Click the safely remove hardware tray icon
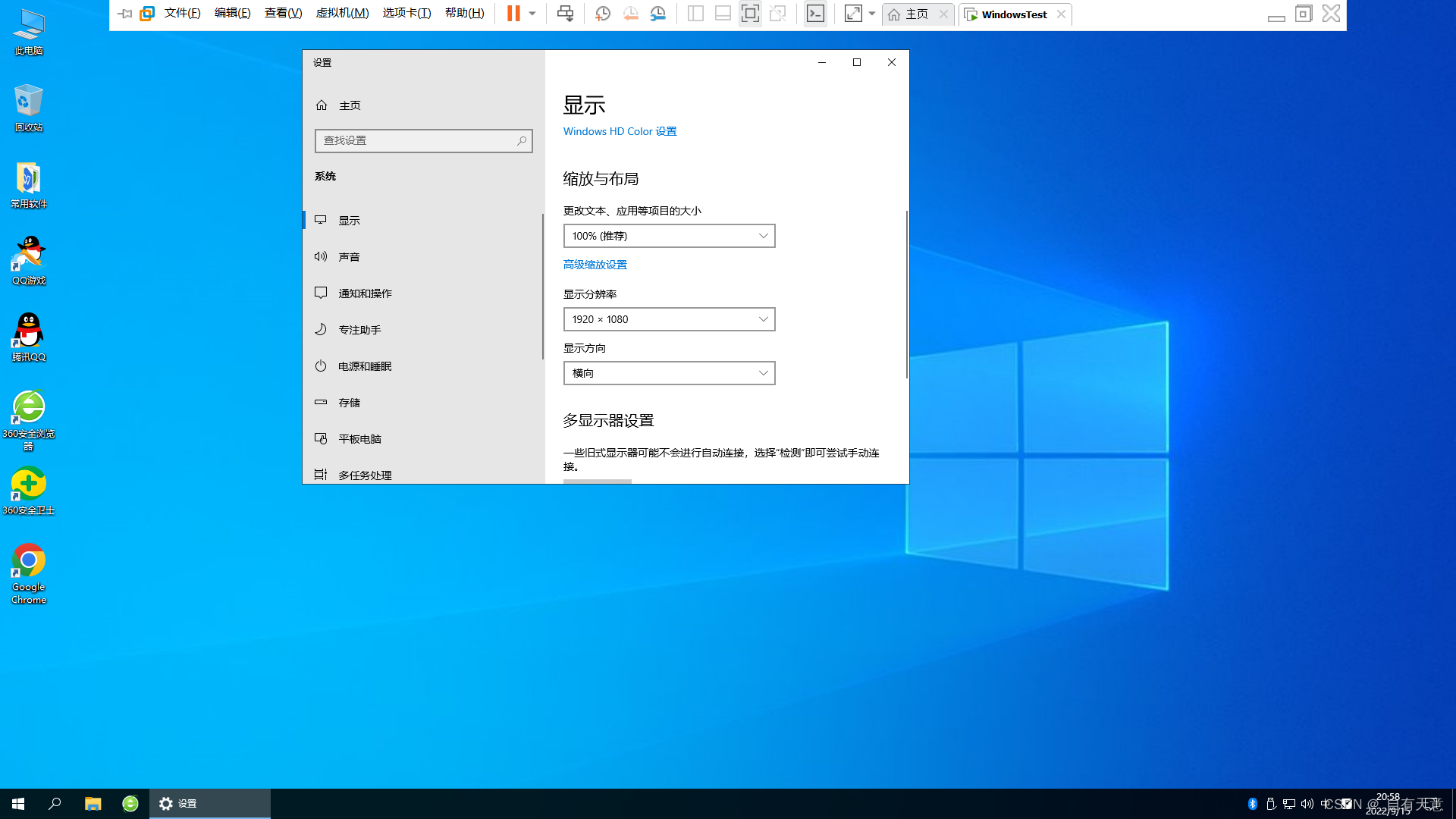The image size is (1456, 819). coord(1271,804)
